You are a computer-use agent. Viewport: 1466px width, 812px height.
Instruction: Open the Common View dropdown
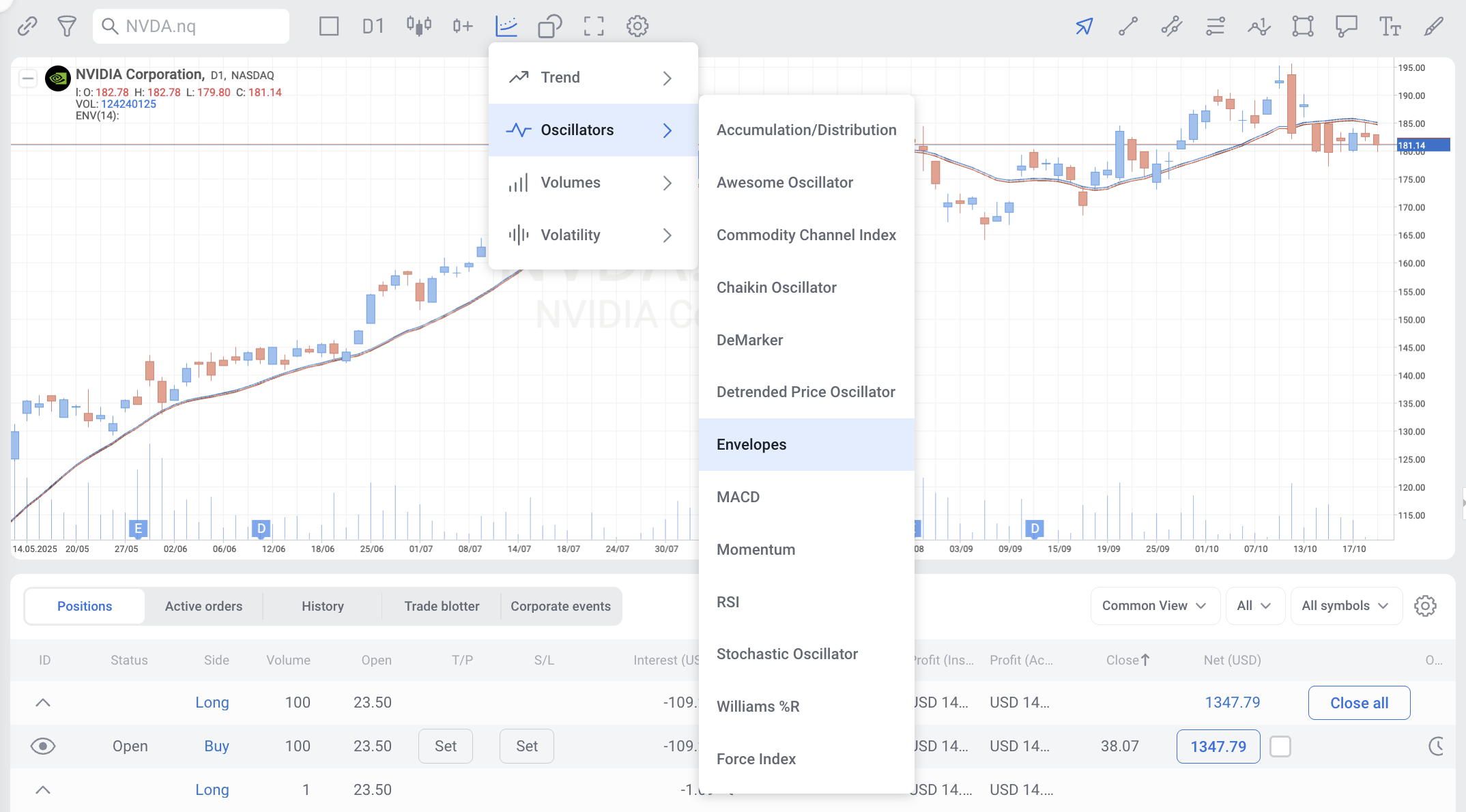1154,606
